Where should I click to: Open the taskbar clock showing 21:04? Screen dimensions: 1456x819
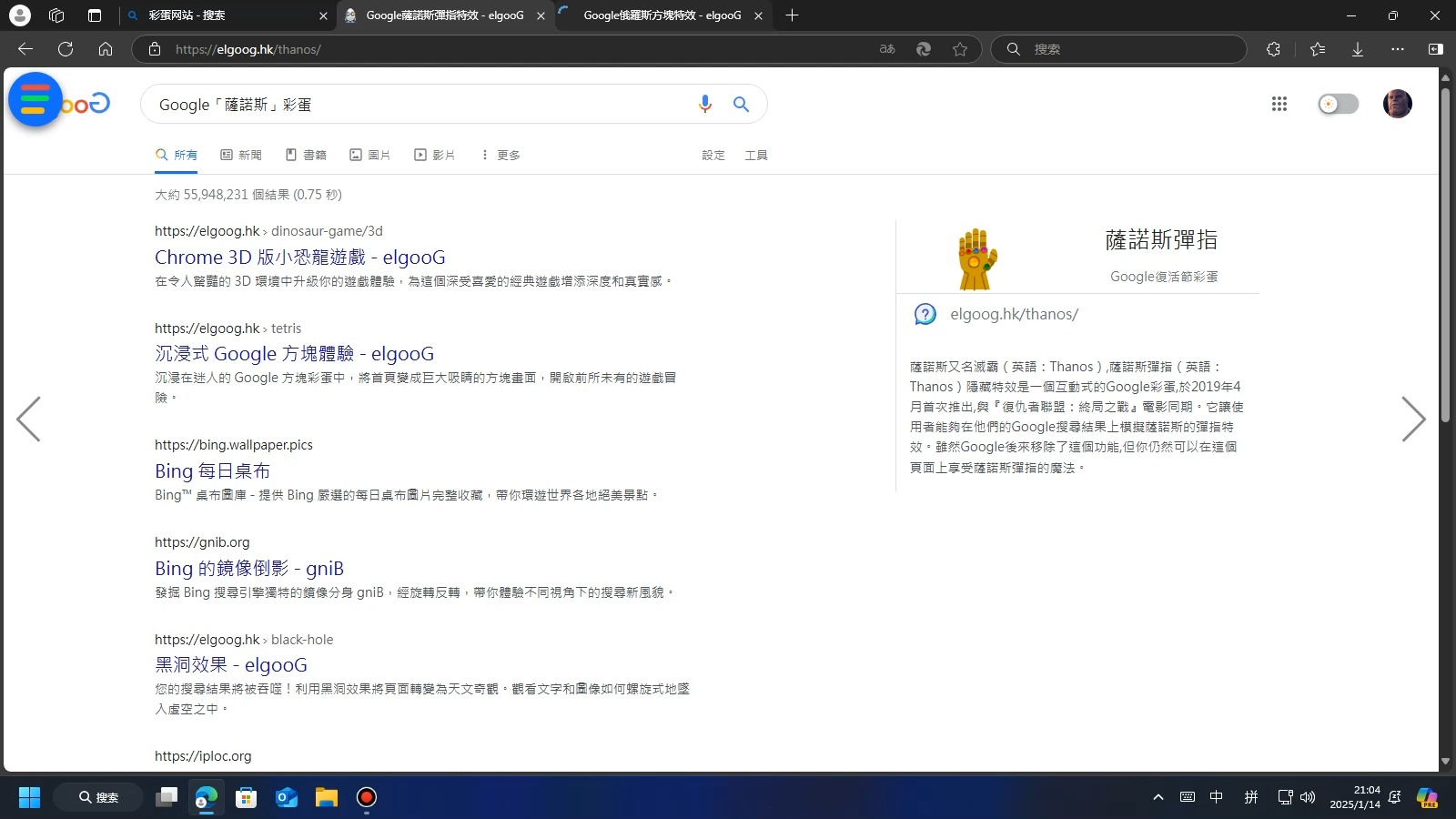(1355, 797)
